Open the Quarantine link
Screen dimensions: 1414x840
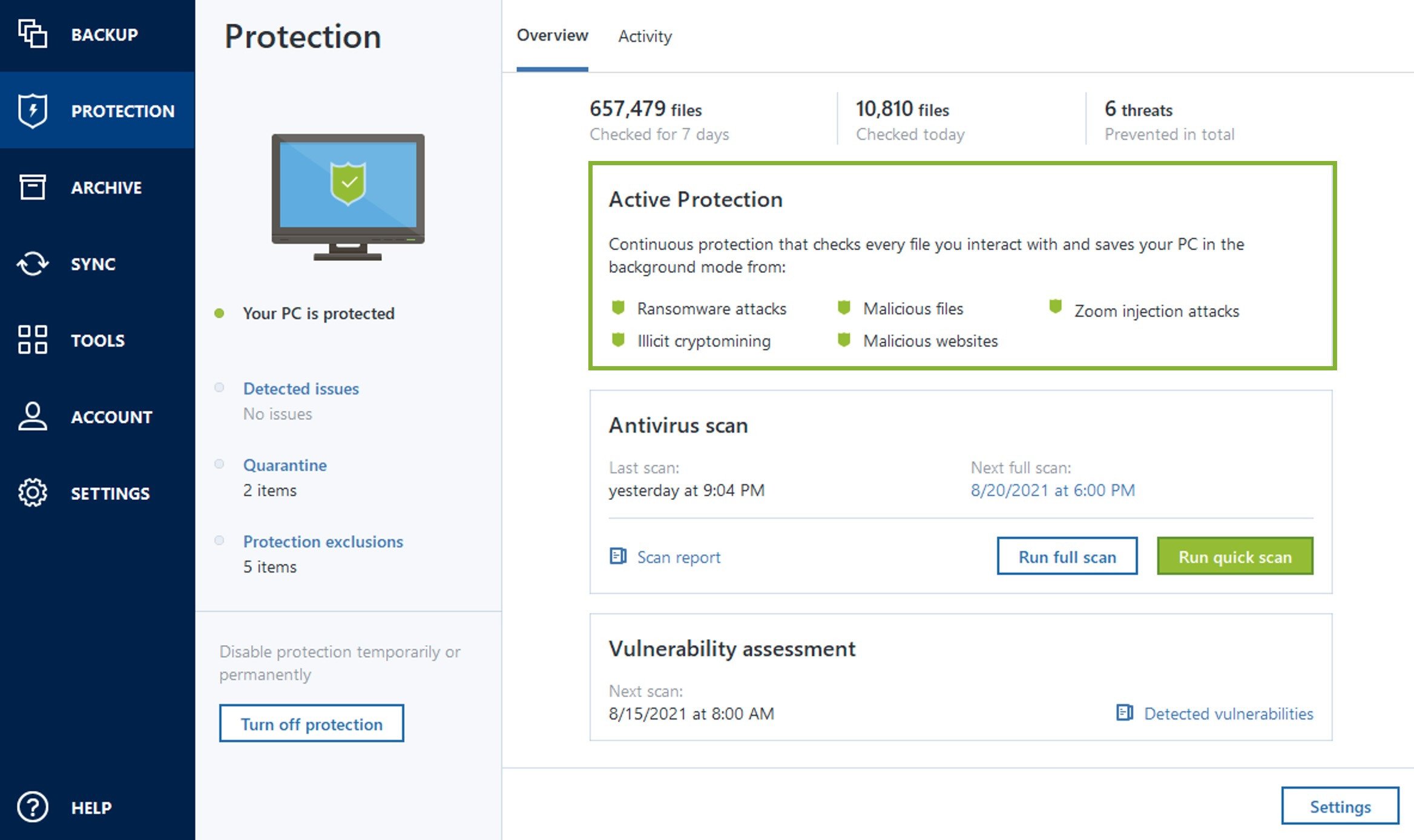point(284,465)
